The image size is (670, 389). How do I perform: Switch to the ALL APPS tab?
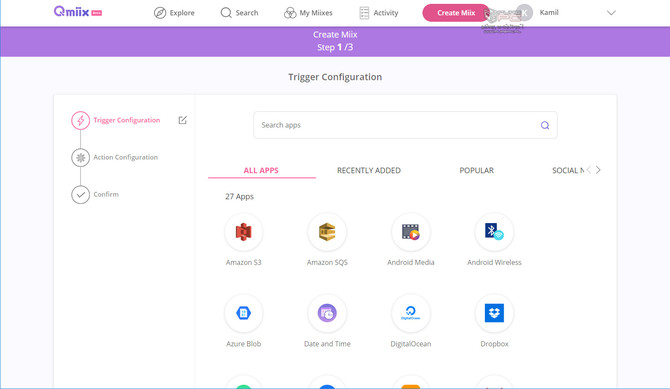[x=262, y=170]
